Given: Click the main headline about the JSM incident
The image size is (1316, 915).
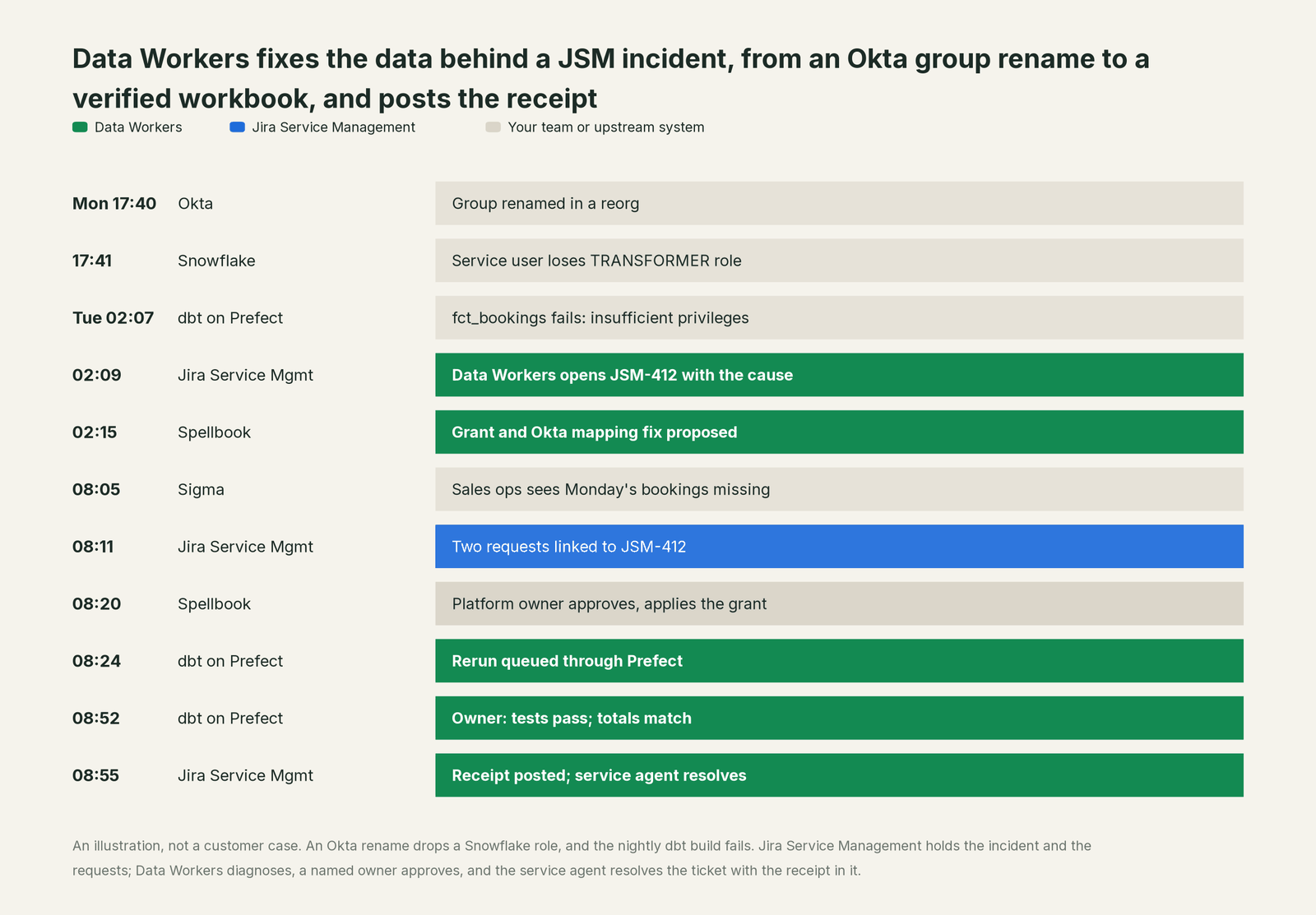Looking at the screenshot, I should (611, 79).
